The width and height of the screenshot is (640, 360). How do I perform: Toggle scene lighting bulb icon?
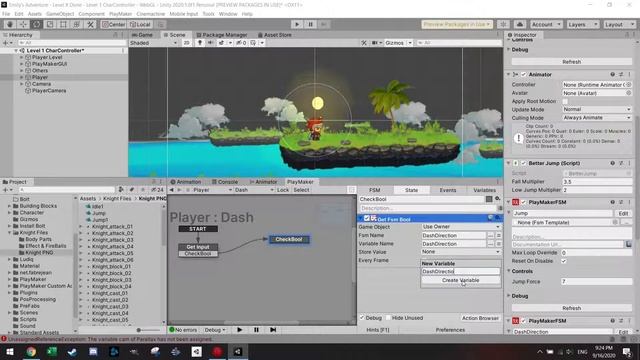coord(200,42)
